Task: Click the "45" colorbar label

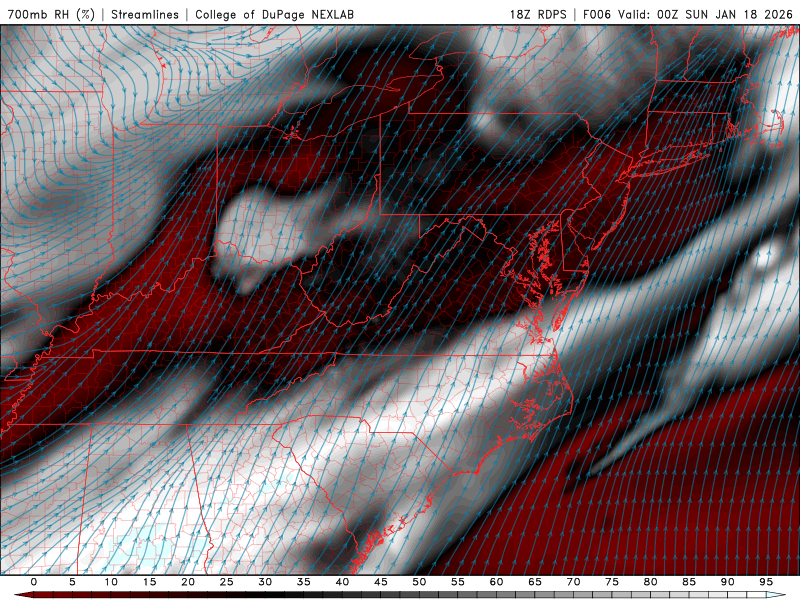Action: (x=381, y=582)
